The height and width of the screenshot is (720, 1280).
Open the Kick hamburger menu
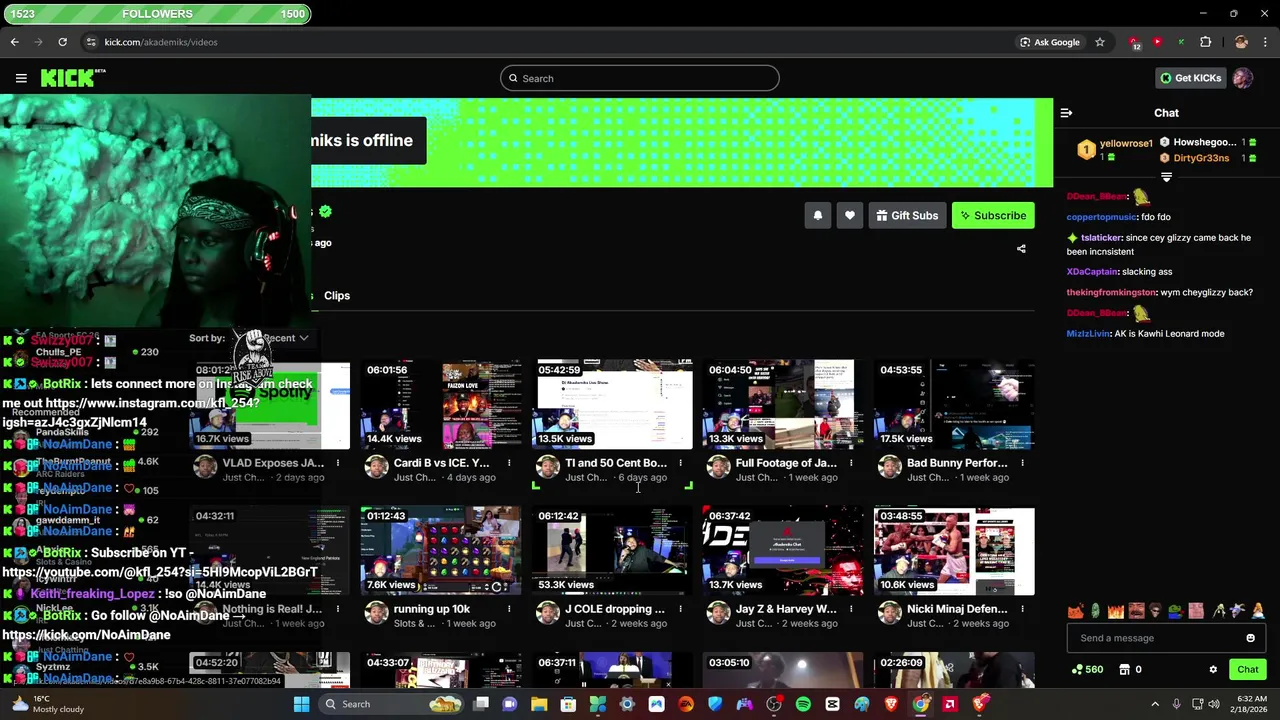pyautogui.click(x=21, y=78)
